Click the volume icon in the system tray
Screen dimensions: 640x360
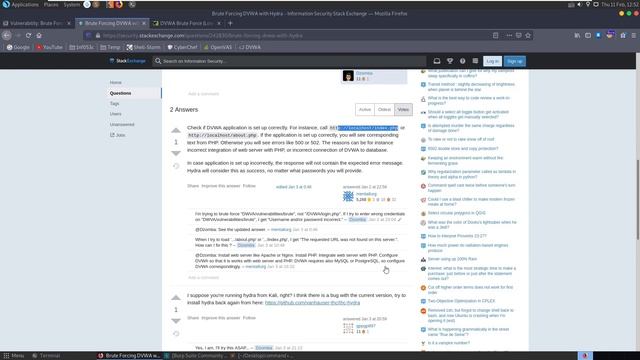tap(580, 4)
